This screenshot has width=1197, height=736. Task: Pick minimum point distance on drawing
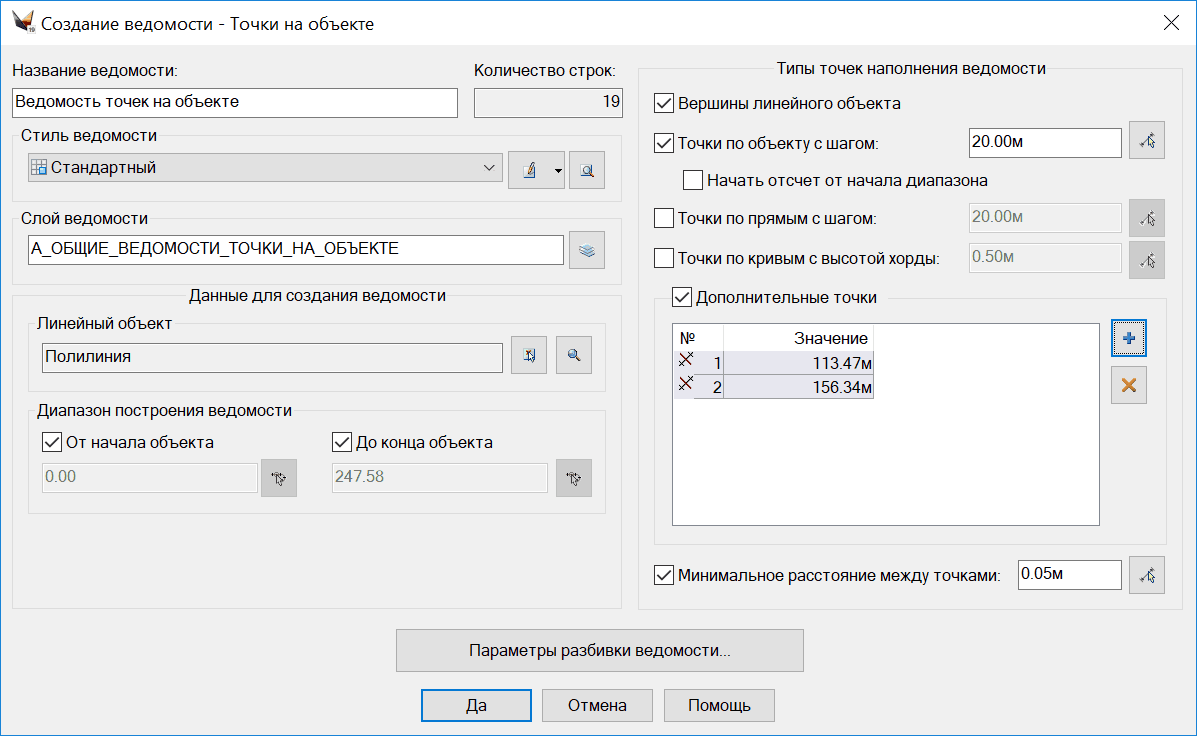point(1147,575)
